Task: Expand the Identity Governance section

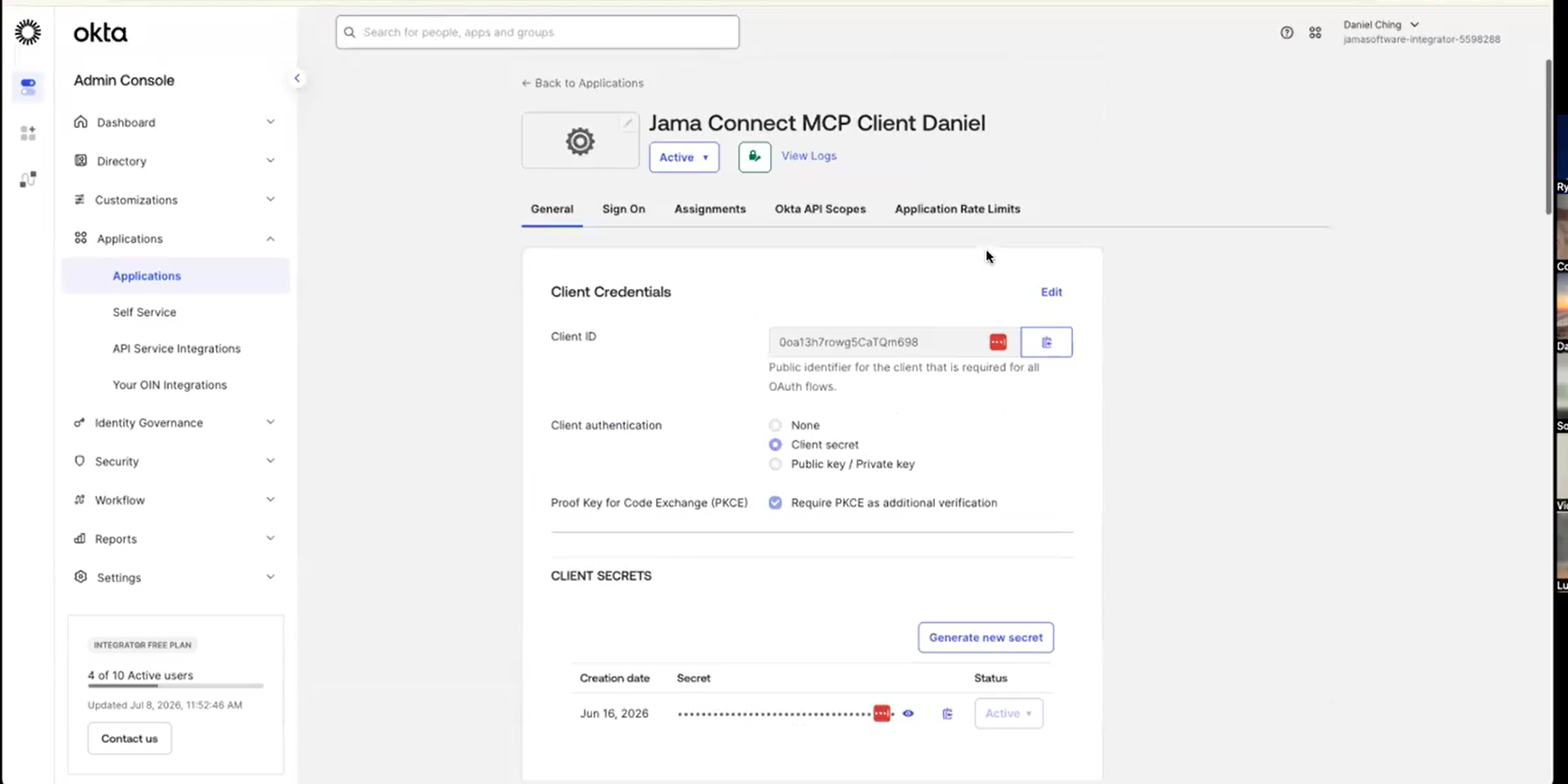Action: [270, 422]
